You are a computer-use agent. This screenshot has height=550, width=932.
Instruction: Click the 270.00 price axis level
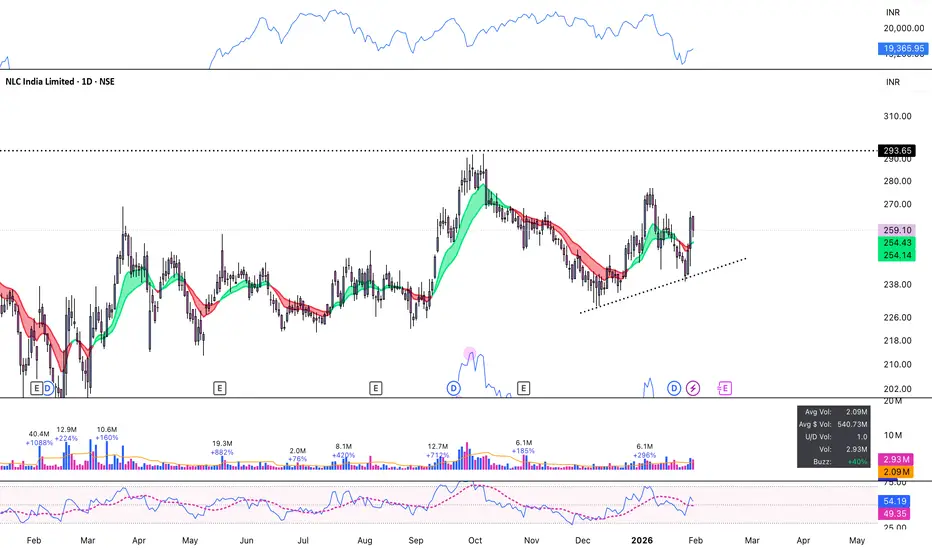click(897, 204)
